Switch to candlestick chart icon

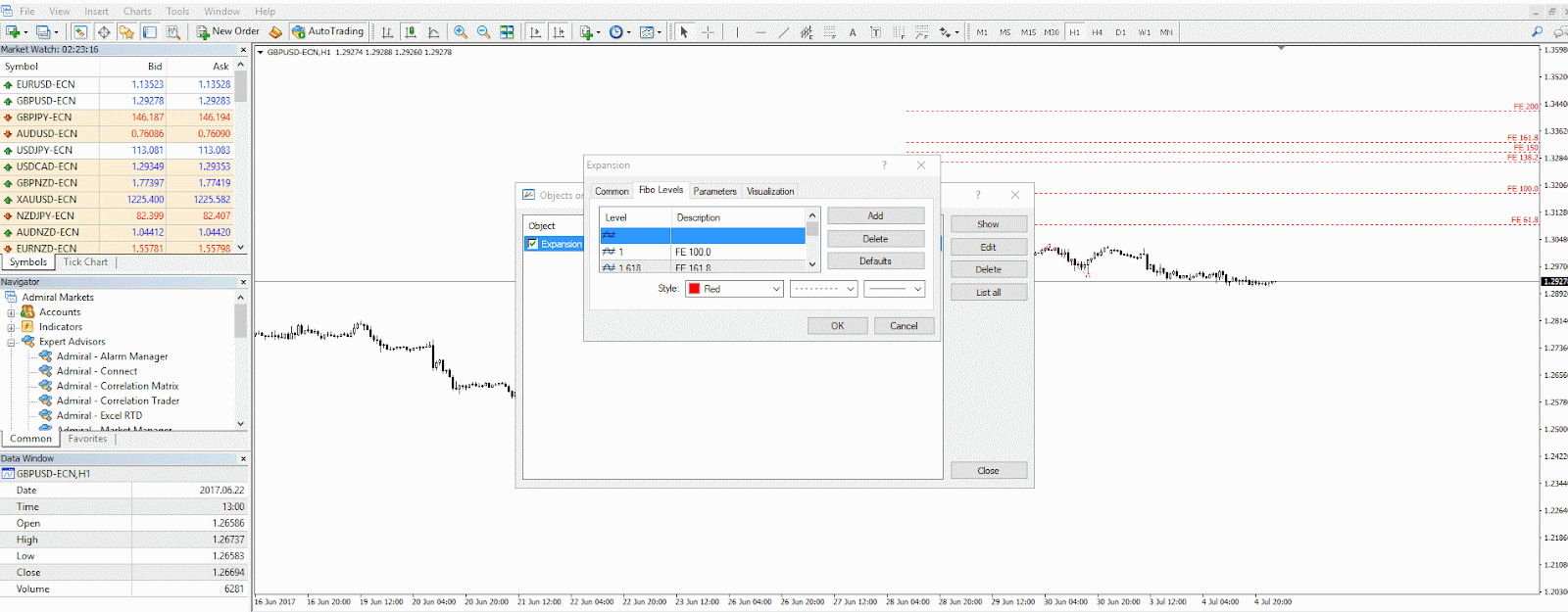point(411,32)
